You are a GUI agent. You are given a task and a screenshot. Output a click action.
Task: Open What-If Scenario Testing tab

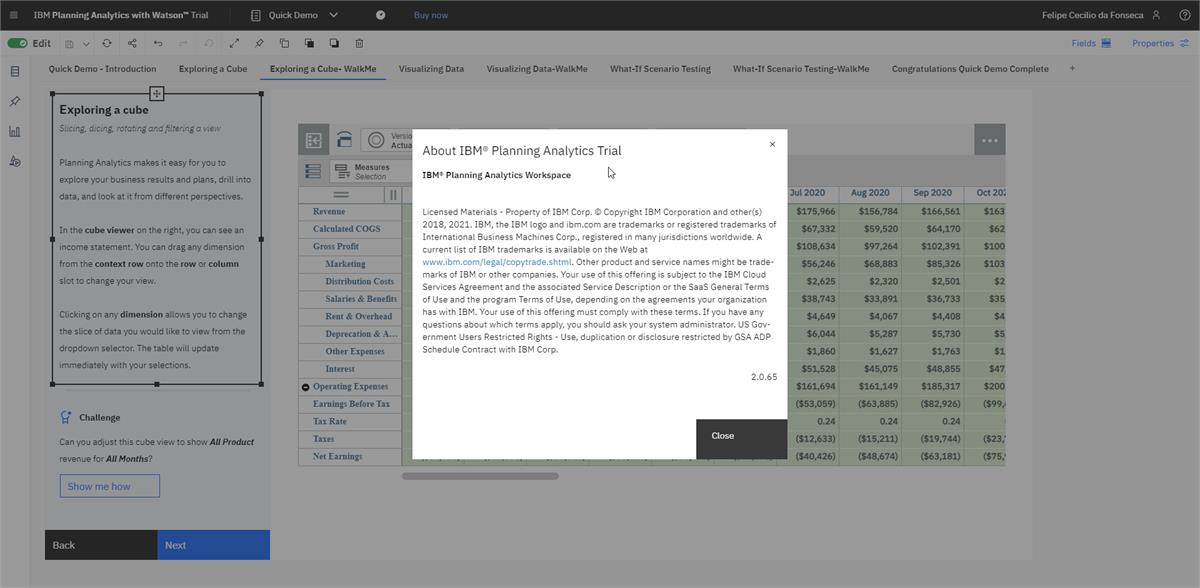coord(660,69)
